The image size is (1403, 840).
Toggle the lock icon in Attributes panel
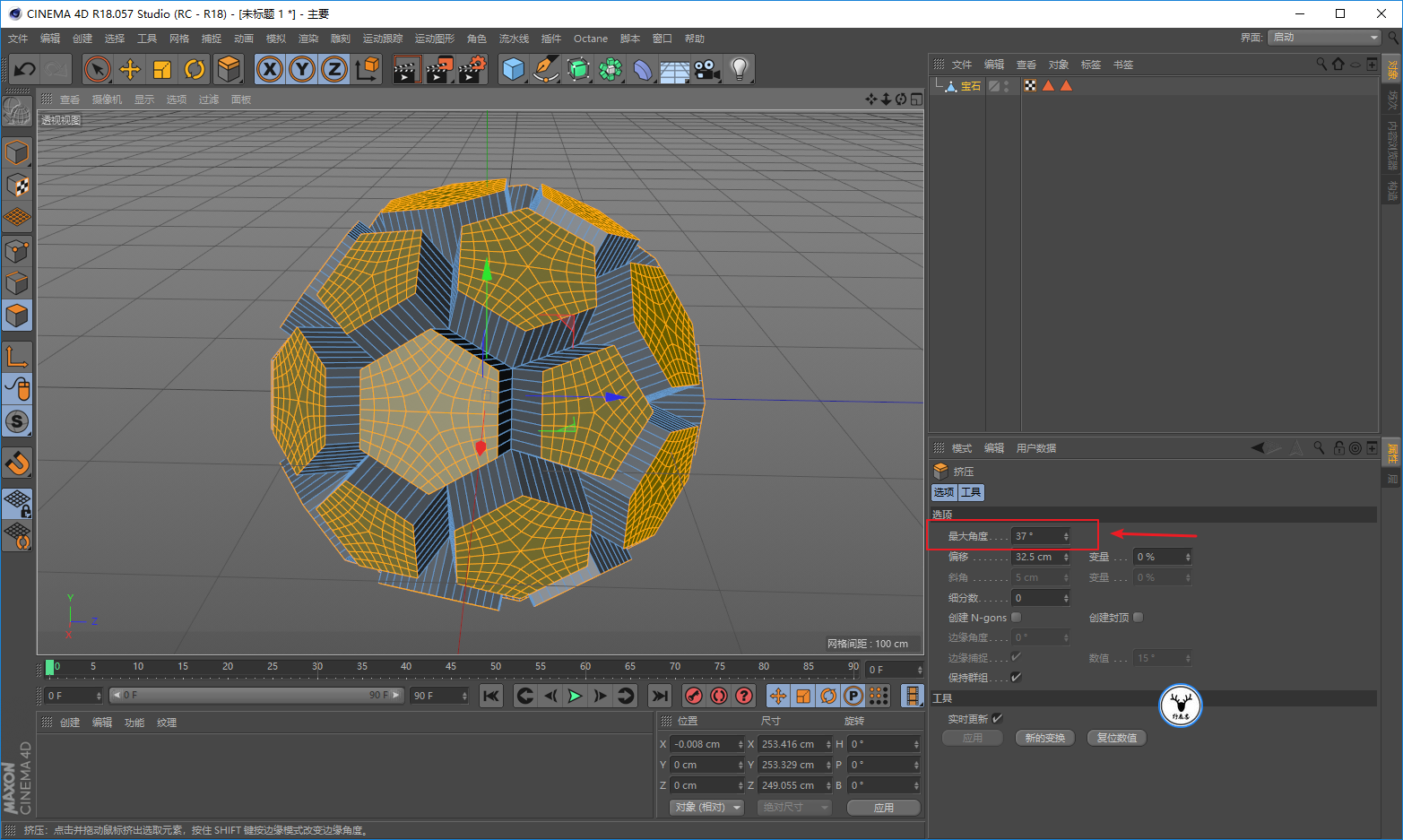point(1338,447)
